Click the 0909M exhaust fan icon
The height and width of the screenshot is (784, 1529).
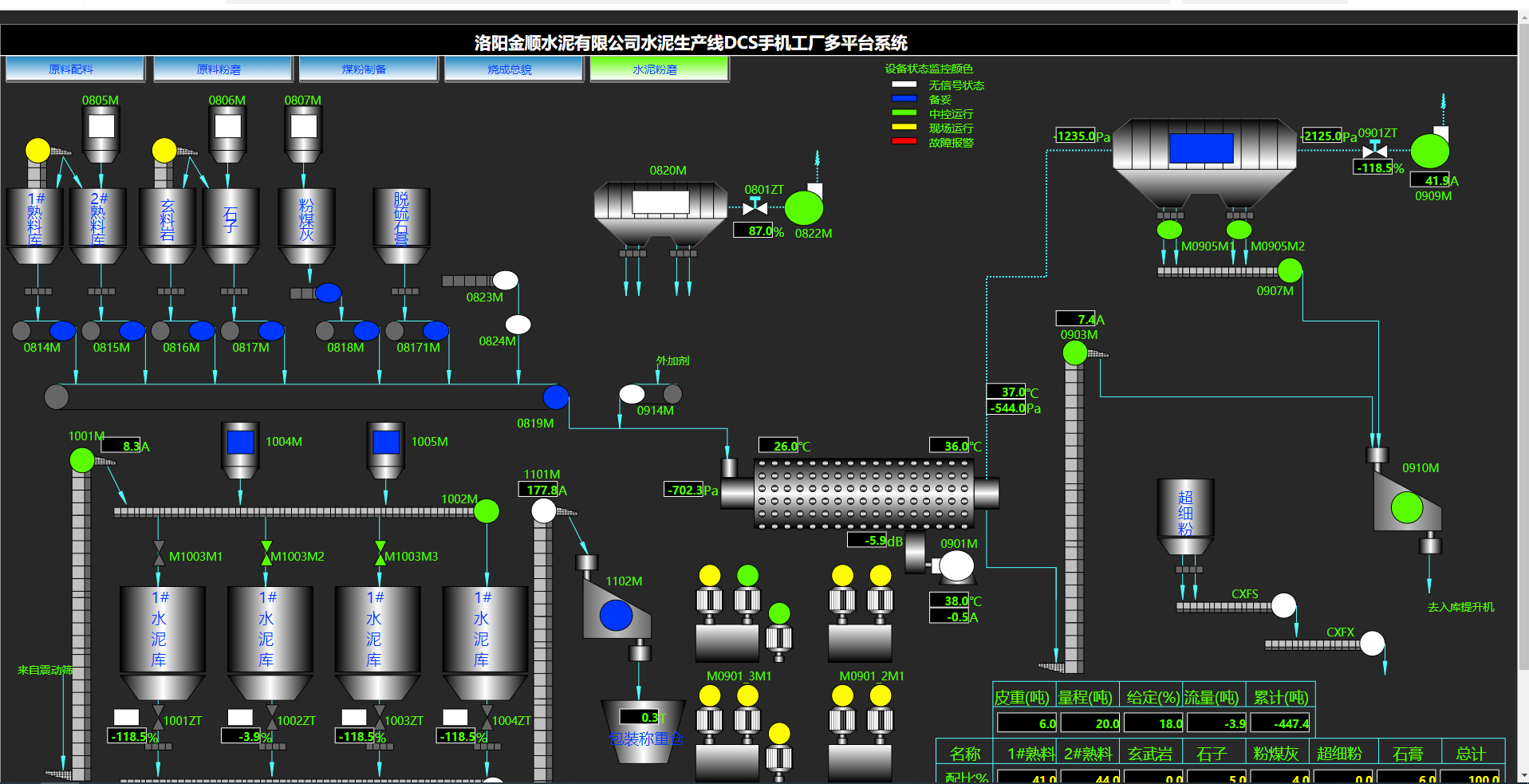click(x=1429, y=151)
